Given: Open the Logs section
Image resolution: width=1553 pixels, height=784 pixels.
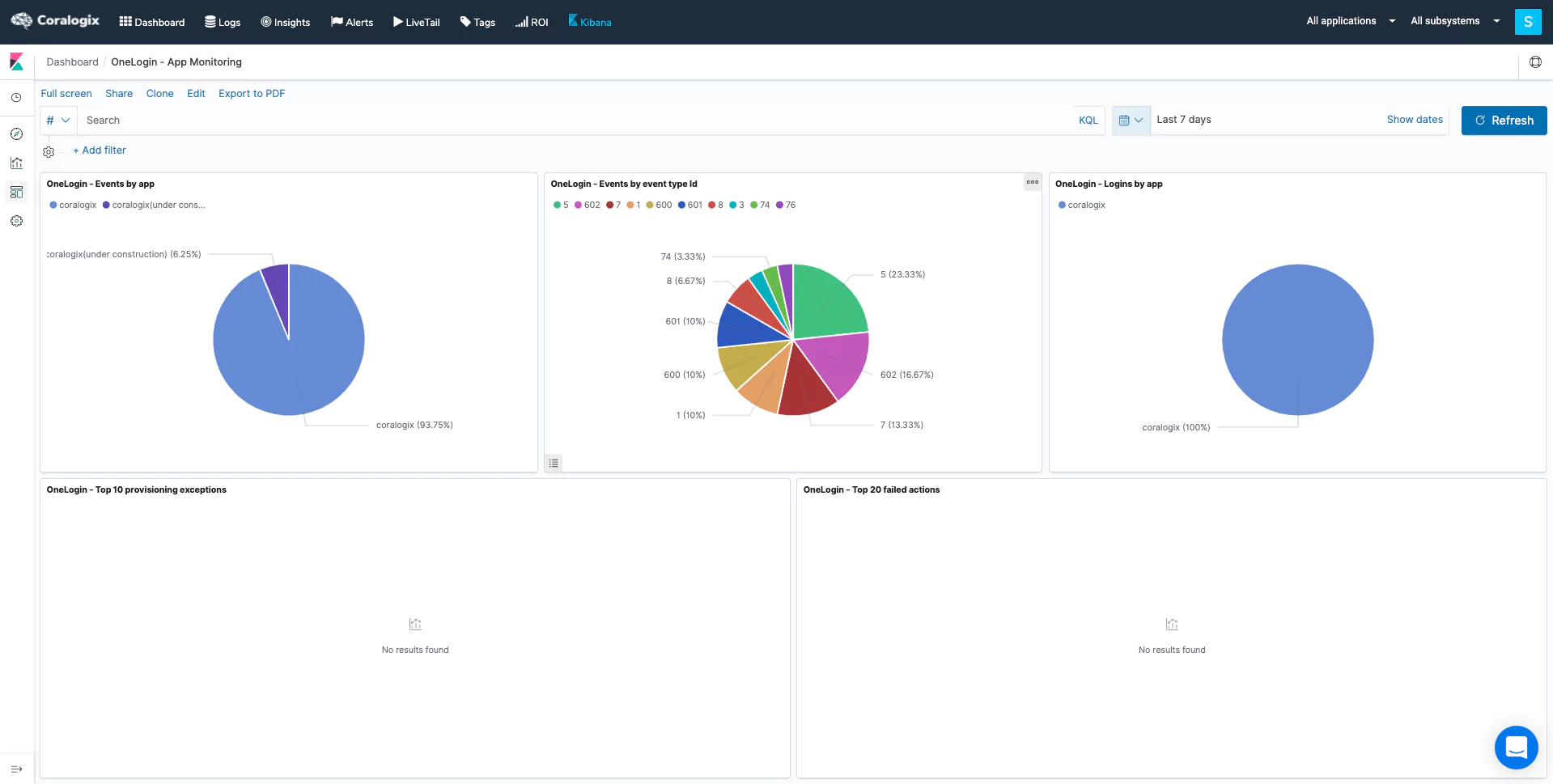Looking at the screenshot, I should (x=223, y=22).
